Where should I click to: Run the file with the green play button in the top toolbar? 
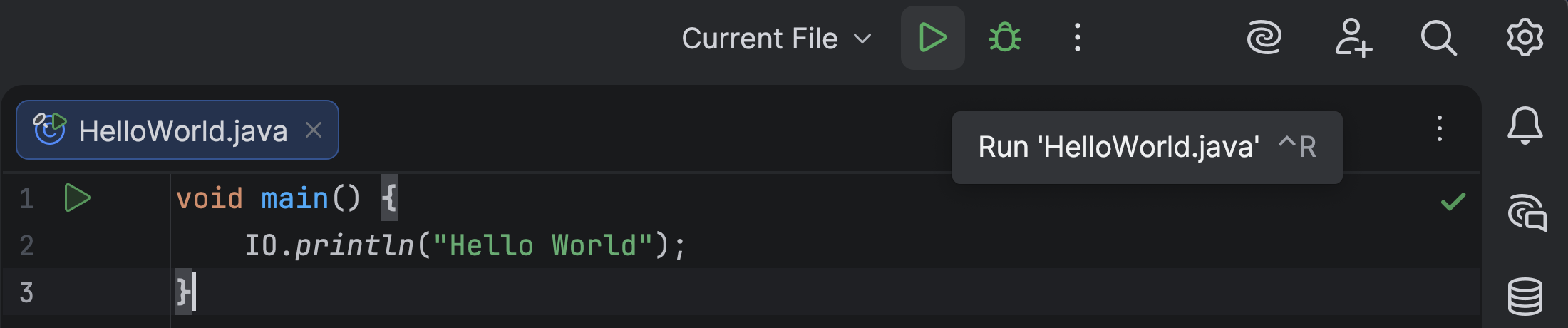932,38
